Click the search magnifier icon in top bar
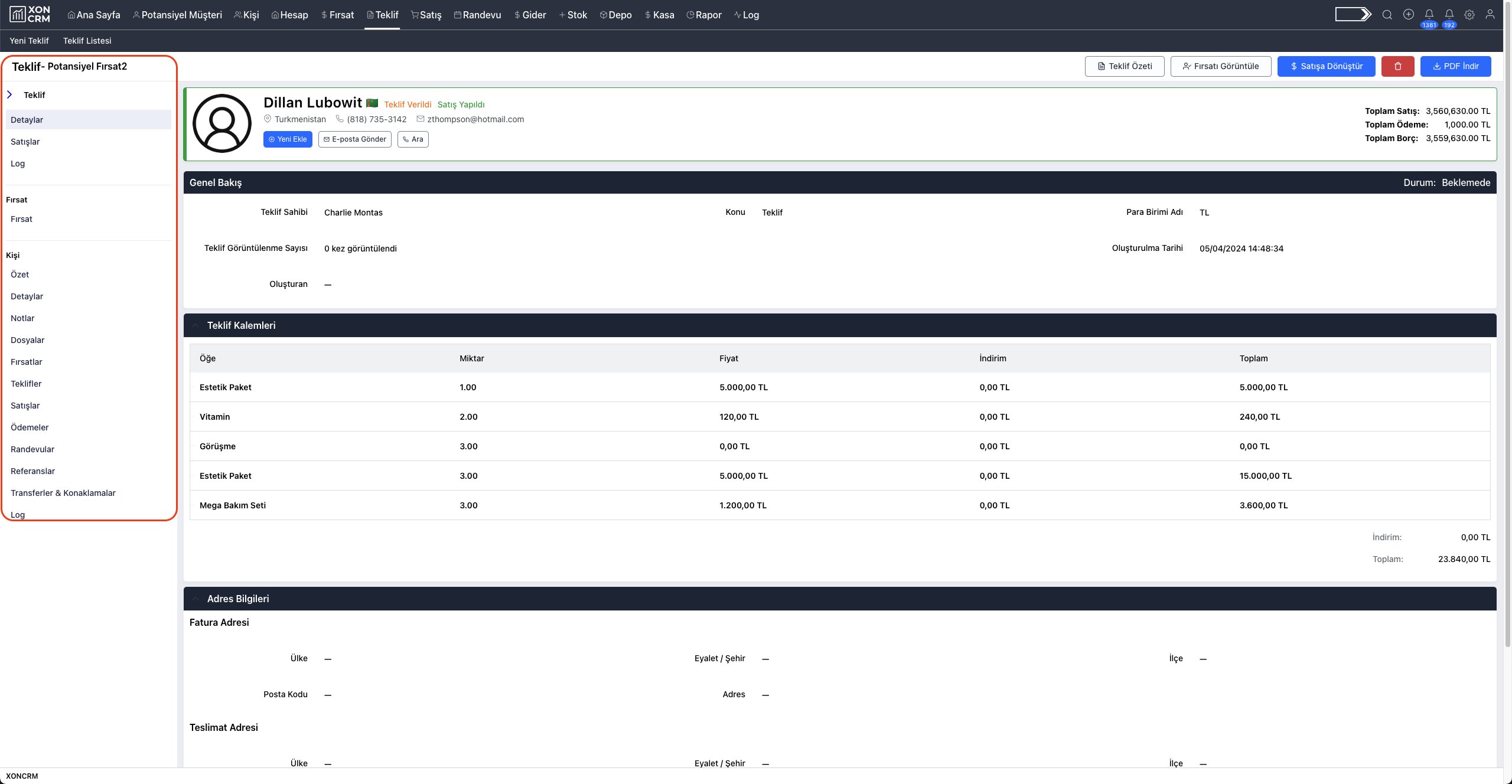1512x784 pixels. (1387, 15)
